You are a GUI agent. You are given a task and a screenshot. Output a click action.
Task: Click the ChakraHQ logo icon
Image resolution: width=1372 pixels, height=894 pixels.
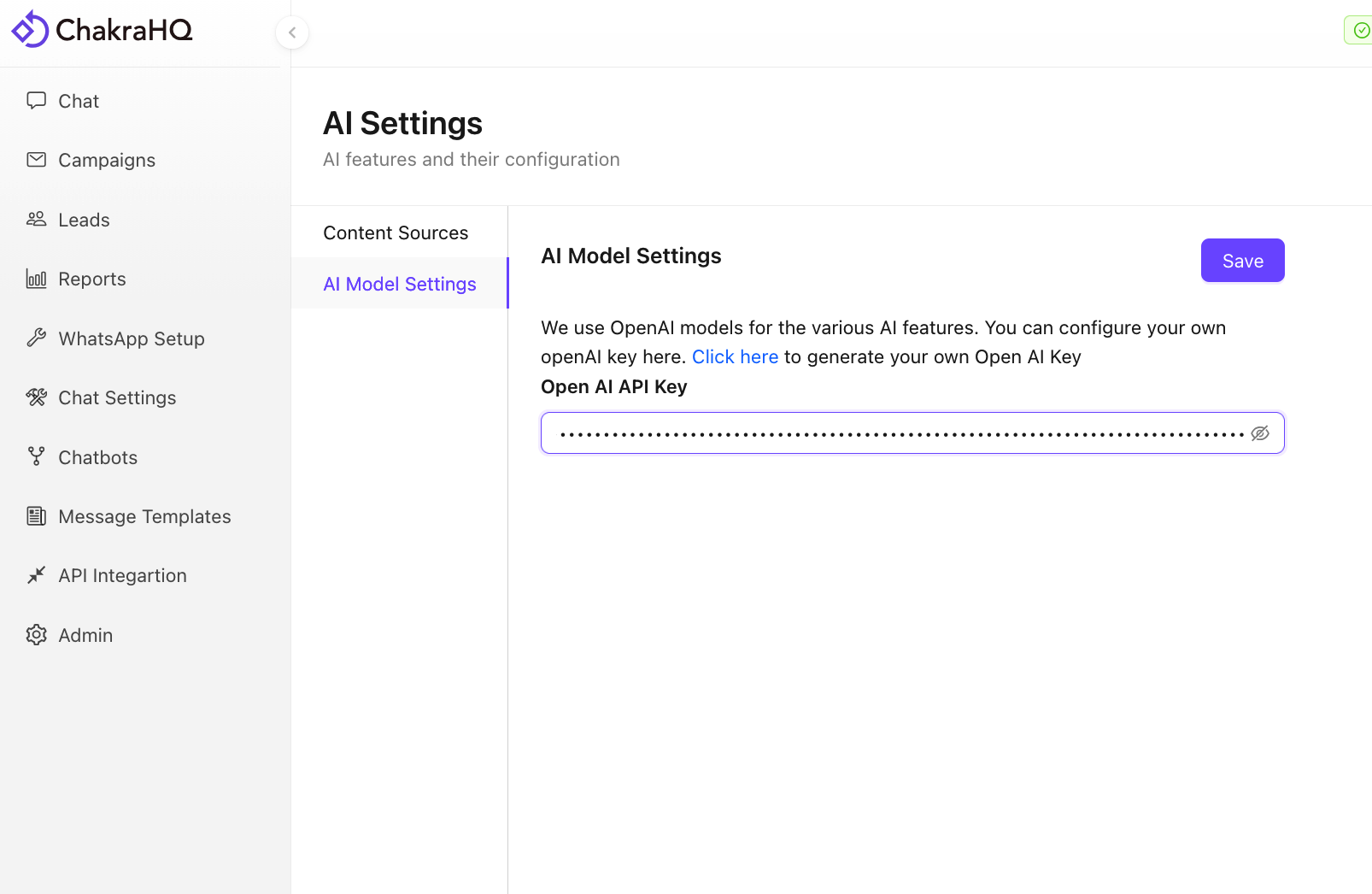[30, 30]
